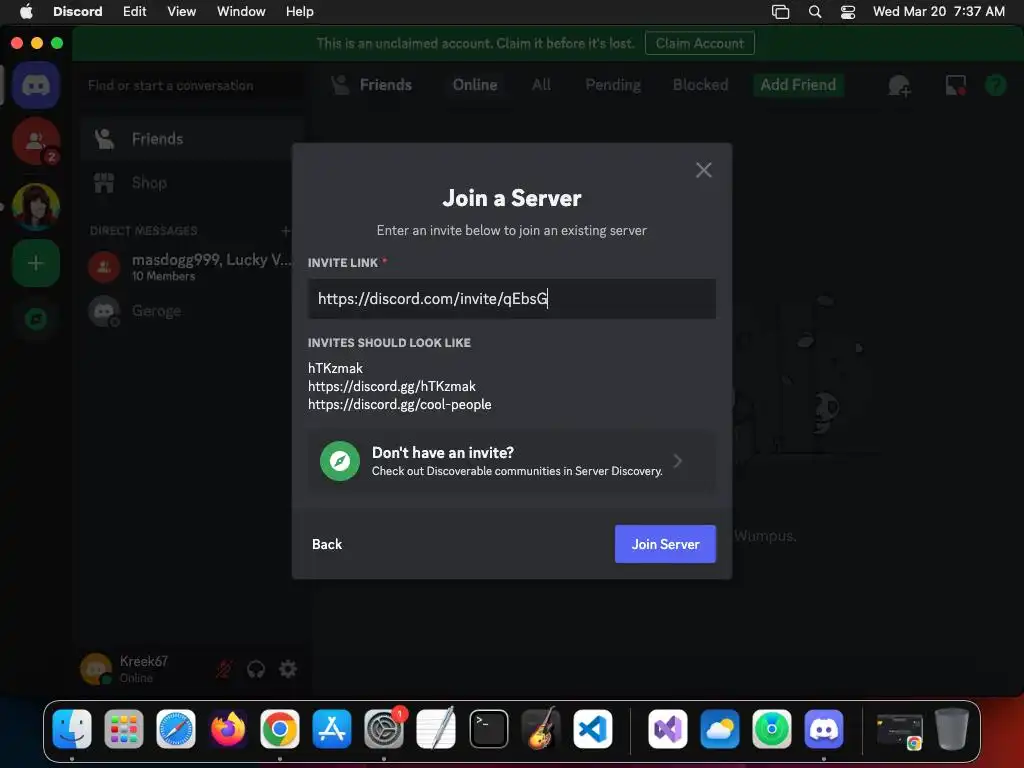Screen dimensions: 1024x768
Task: Select the Friends heading in the top bar
Action: [x=385, y=85]
